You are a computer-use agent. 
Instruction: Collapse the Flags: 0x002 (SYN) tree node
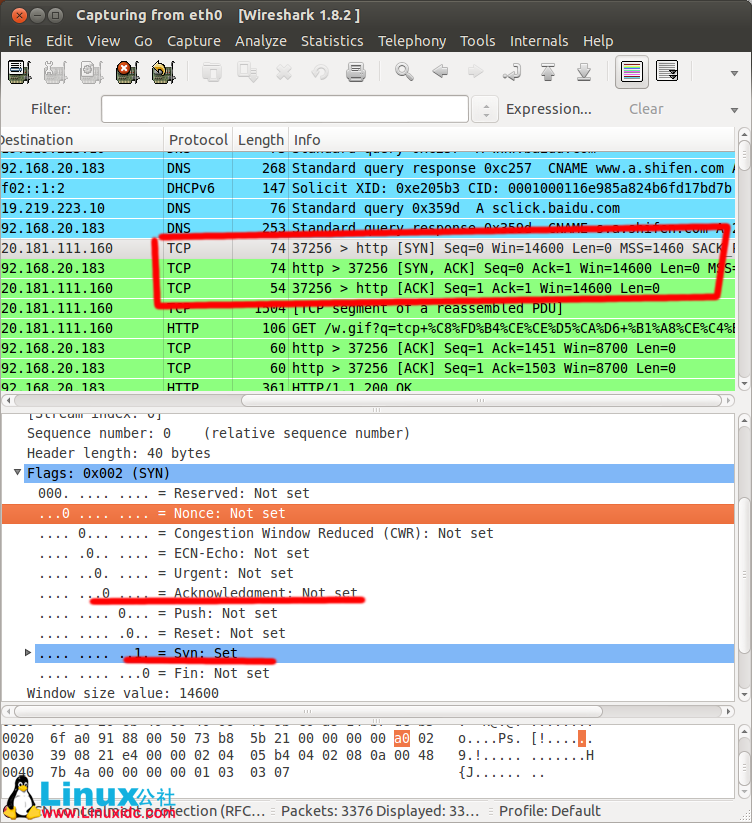tap(17, 472)
